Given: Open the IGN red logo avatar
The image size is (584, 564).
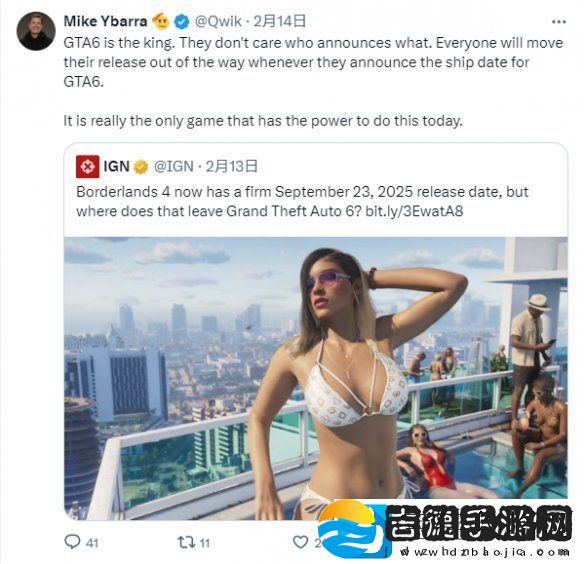Looking at the screenshot, I should coord(88,166).
